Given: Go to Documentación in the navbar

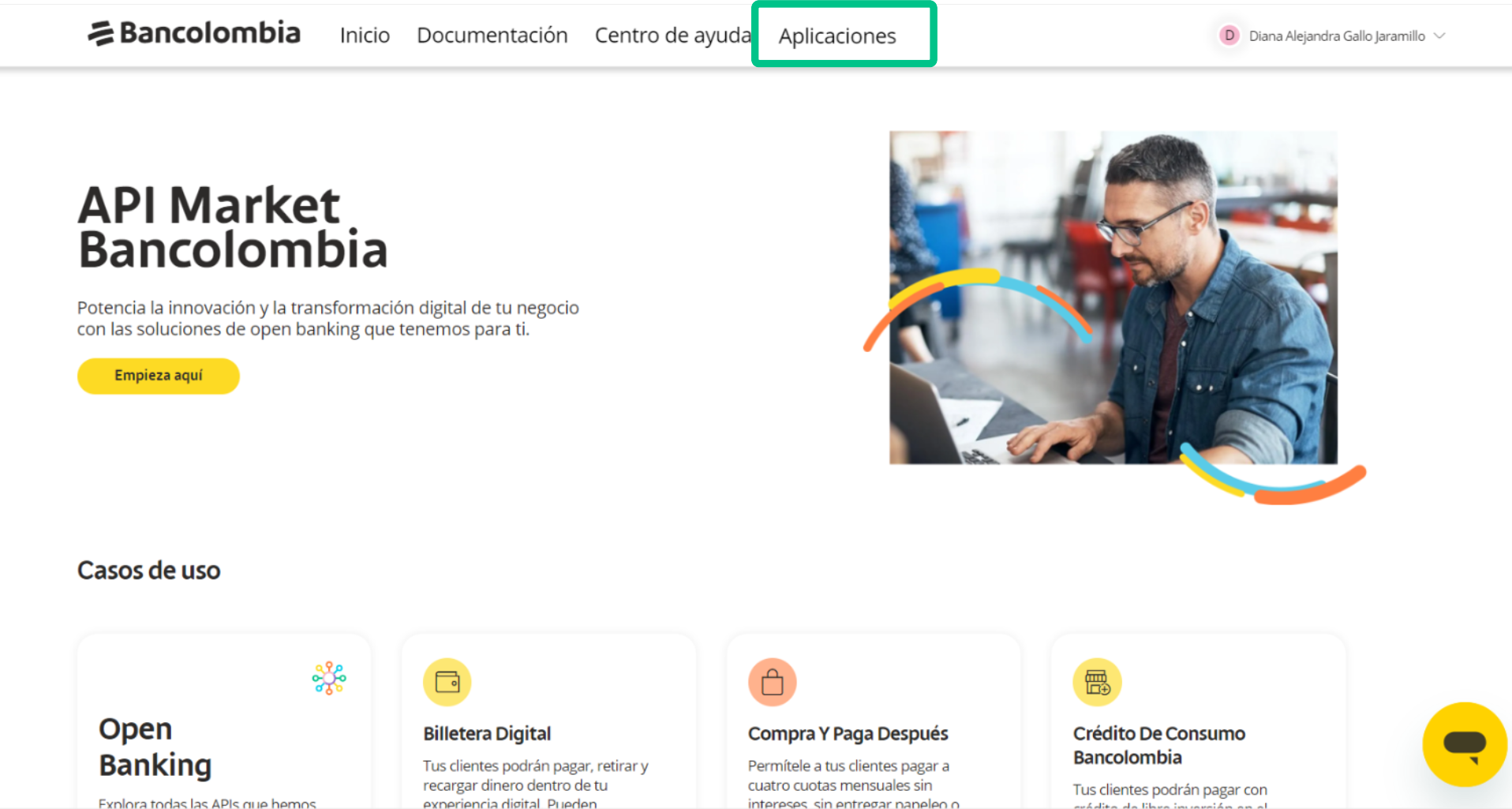Looking at the screenshot, I should click(x=492, y=36).
